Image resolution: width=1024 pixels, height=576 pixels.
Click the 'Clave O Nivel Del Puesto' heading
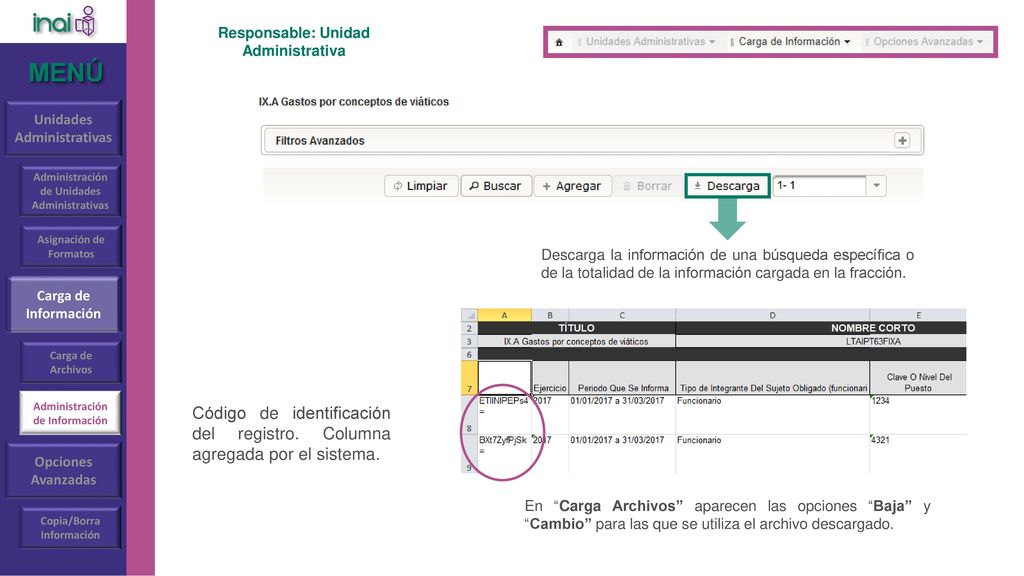918,378
